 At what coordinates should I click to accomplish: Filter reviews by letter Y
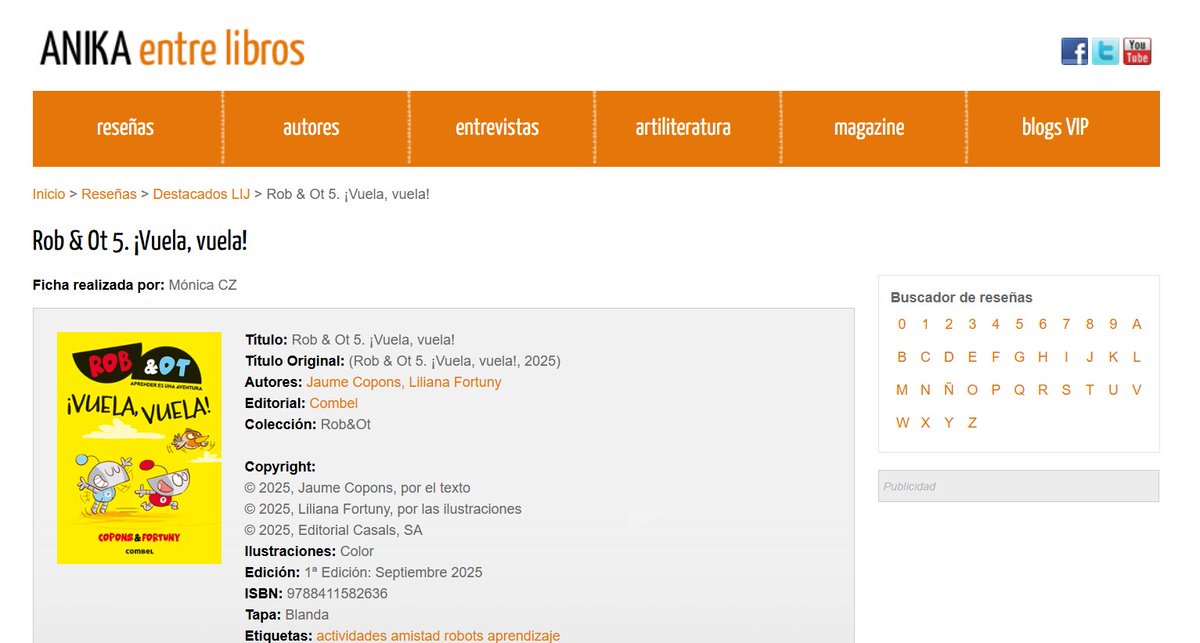click(x=949, y=423)
